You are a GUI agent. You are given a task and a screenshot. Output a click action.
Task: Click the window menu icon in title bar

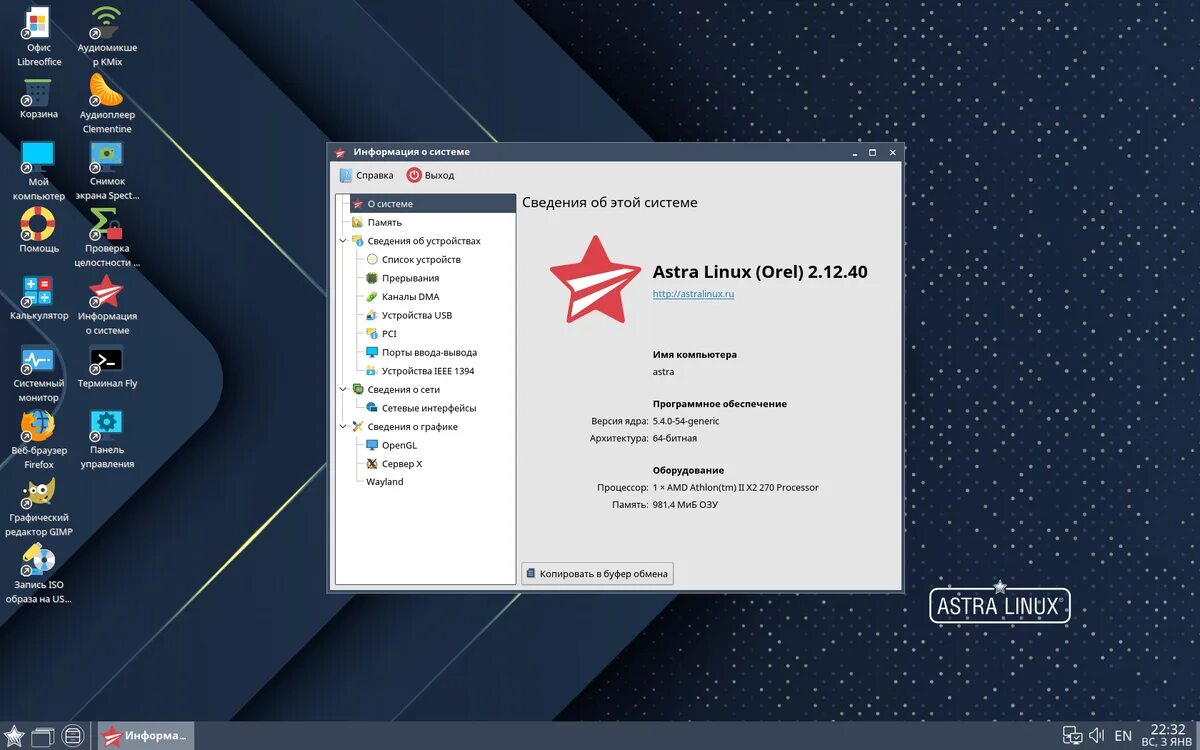click(x=340, y=152)
